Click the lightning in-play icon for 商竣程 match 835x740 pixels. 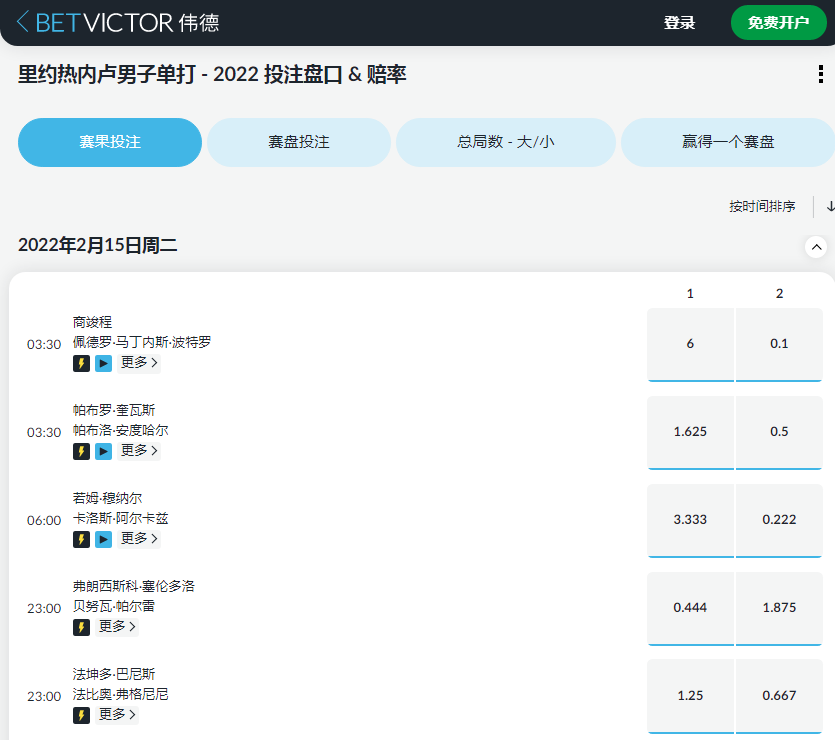pos(80,363)
